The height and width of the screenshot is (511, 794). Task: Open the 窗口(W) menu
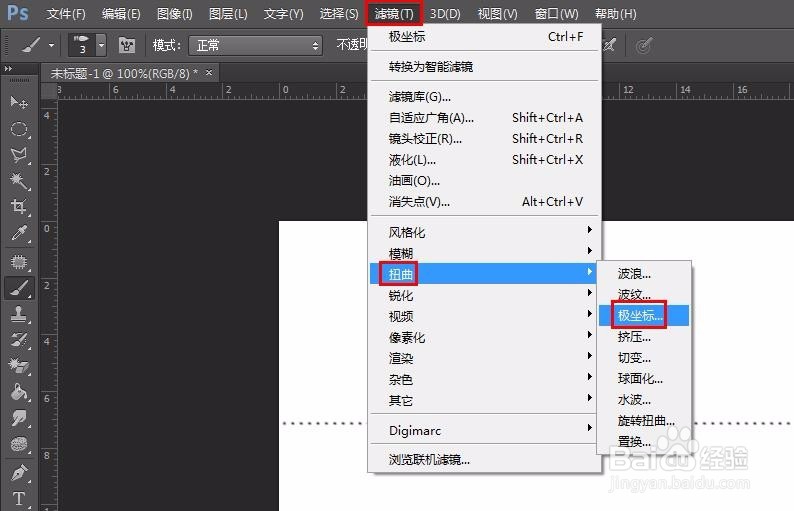coord(557,14)
